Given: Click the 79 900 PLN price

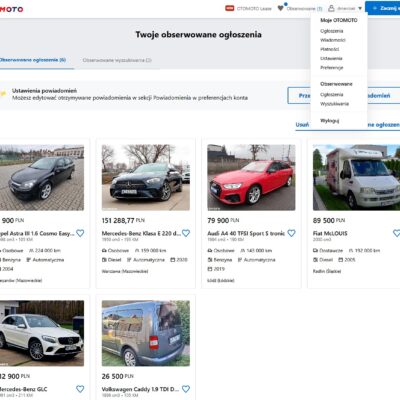Looking at the screenshot, I should click(223, 220).
